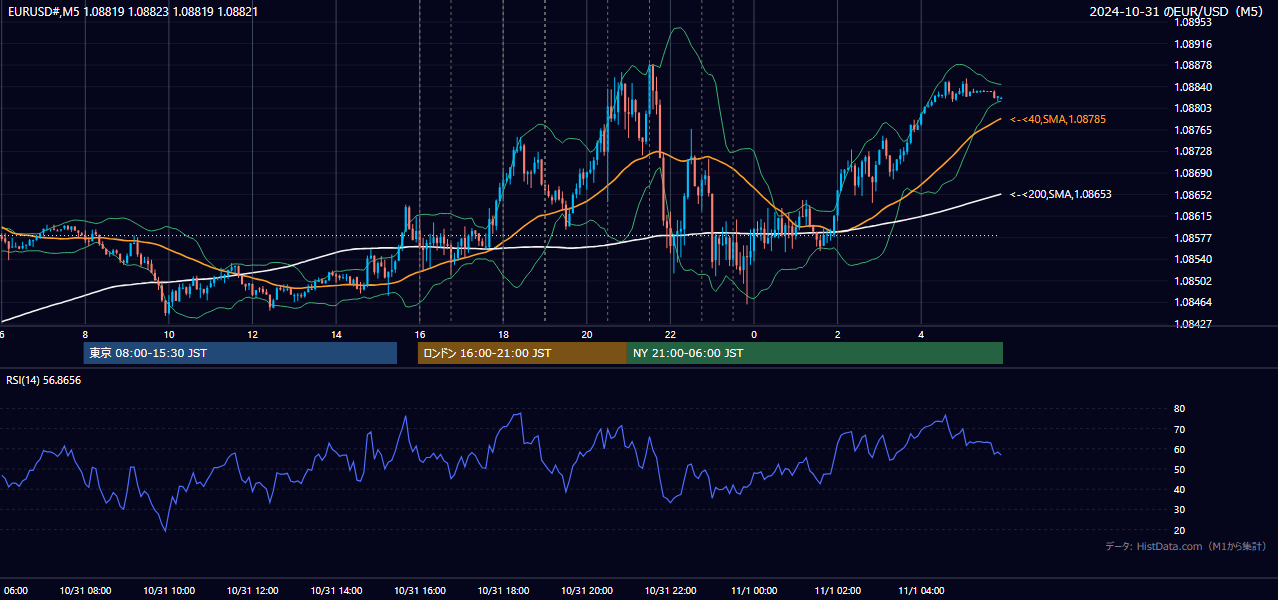
Task: Click the RSI 70 level label
Action: click(x=1179, y=429)
